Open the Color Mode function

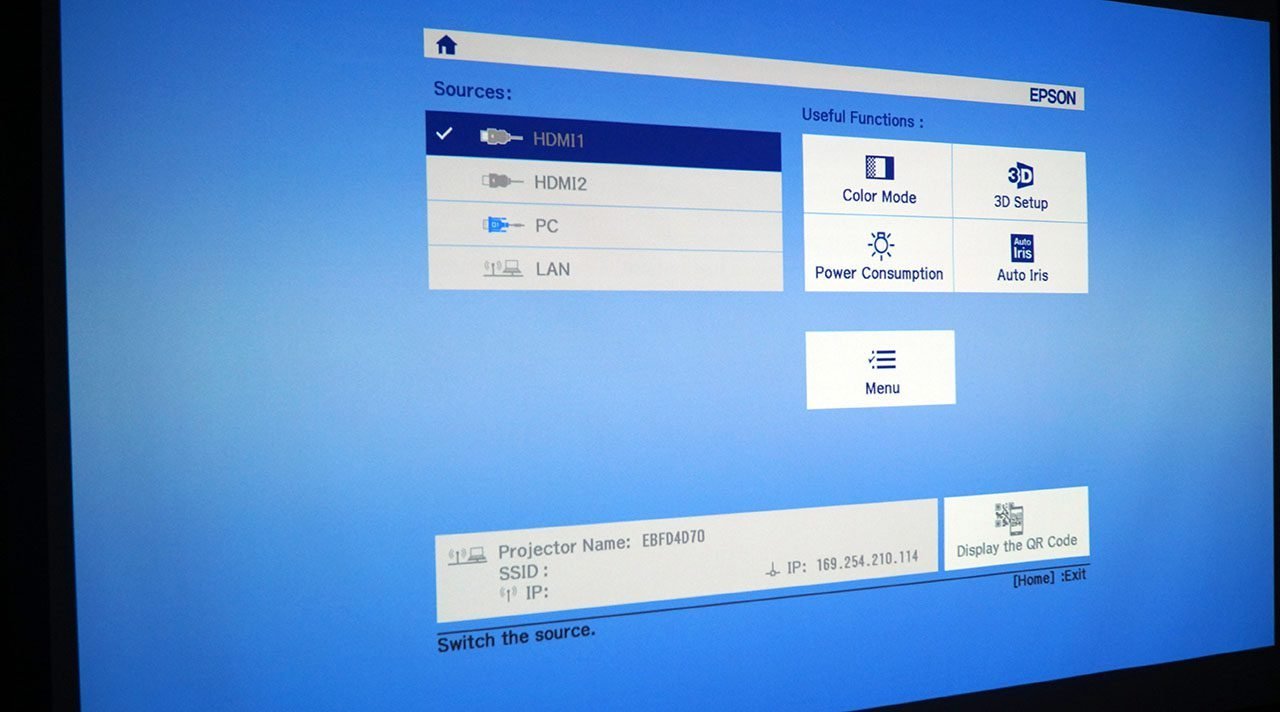click(x=878, y=177)
